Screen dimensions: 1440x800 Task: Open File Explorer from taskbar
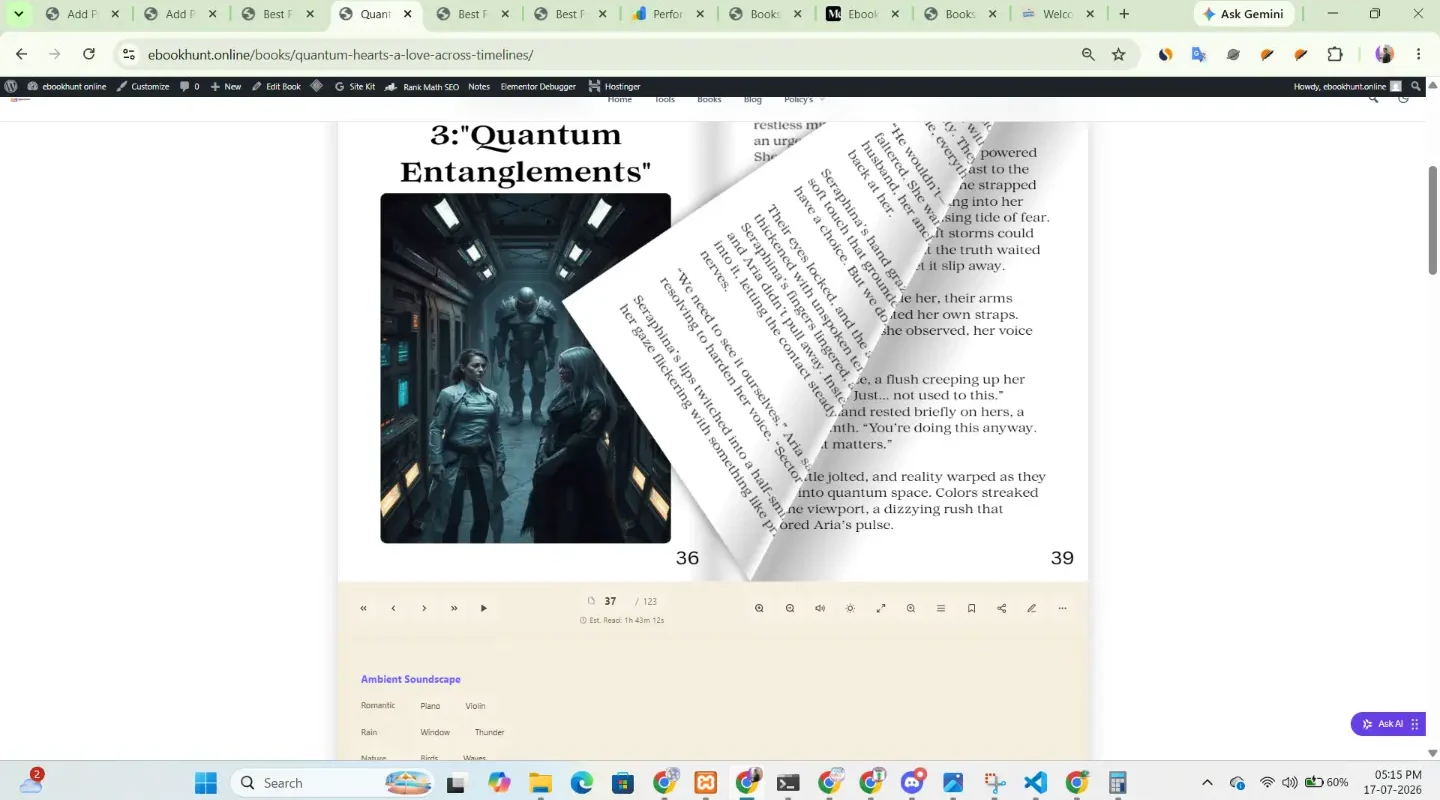pyautogui.click(x=540, y=782)
